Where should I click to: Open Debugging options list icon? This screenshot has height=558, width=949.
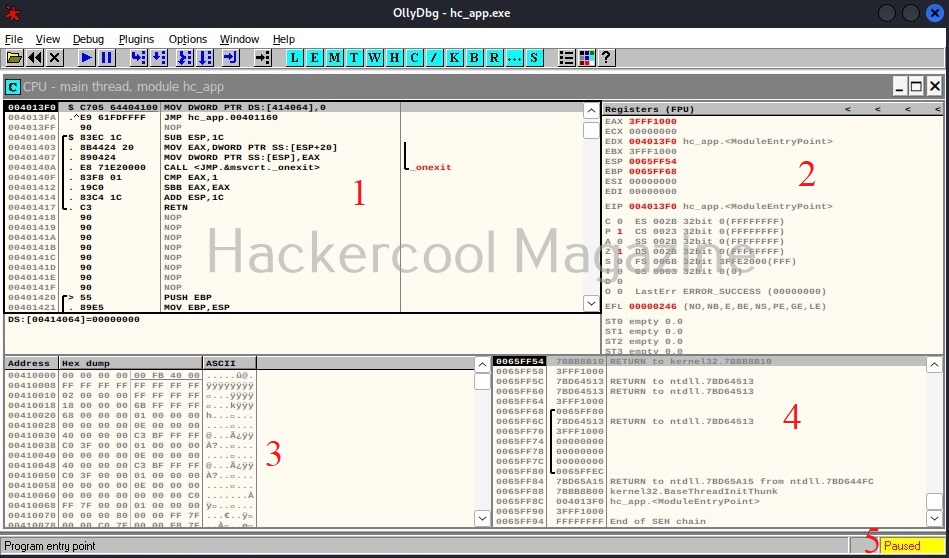tap(566, 58)
